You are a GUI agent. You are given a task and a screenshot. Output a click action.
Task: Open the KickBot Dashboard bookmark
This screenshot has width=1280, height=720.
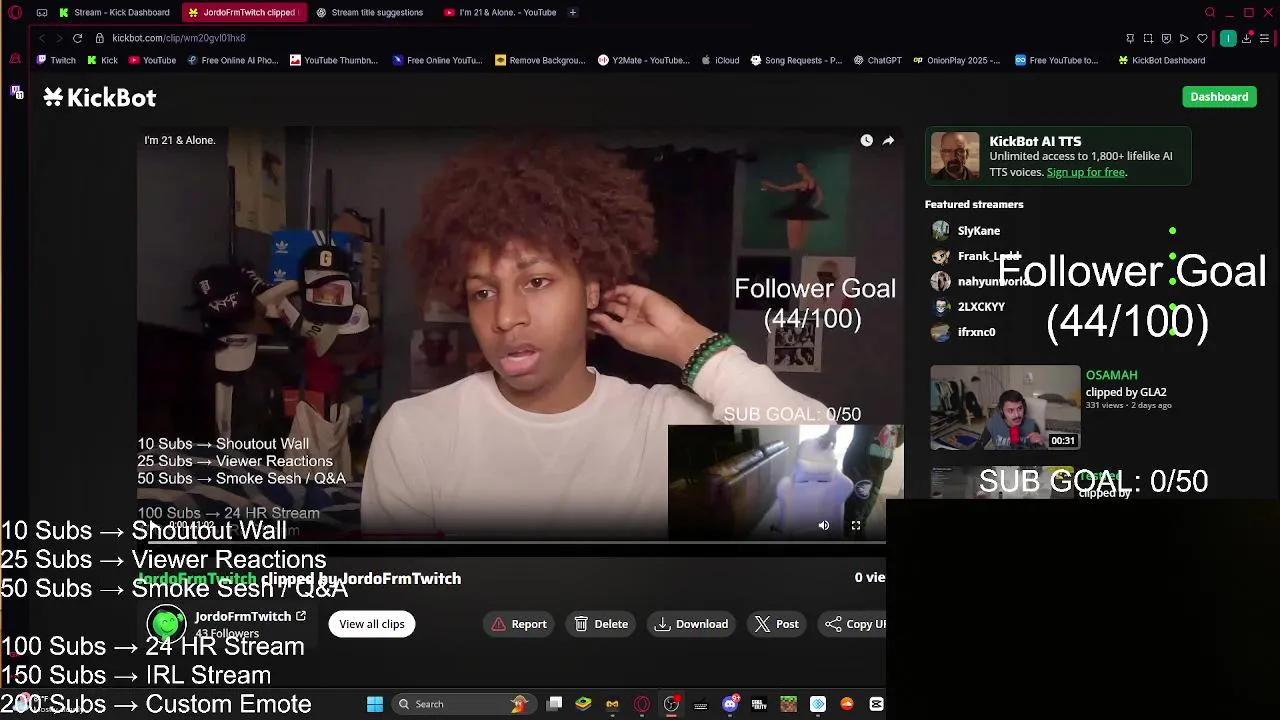1161,60
